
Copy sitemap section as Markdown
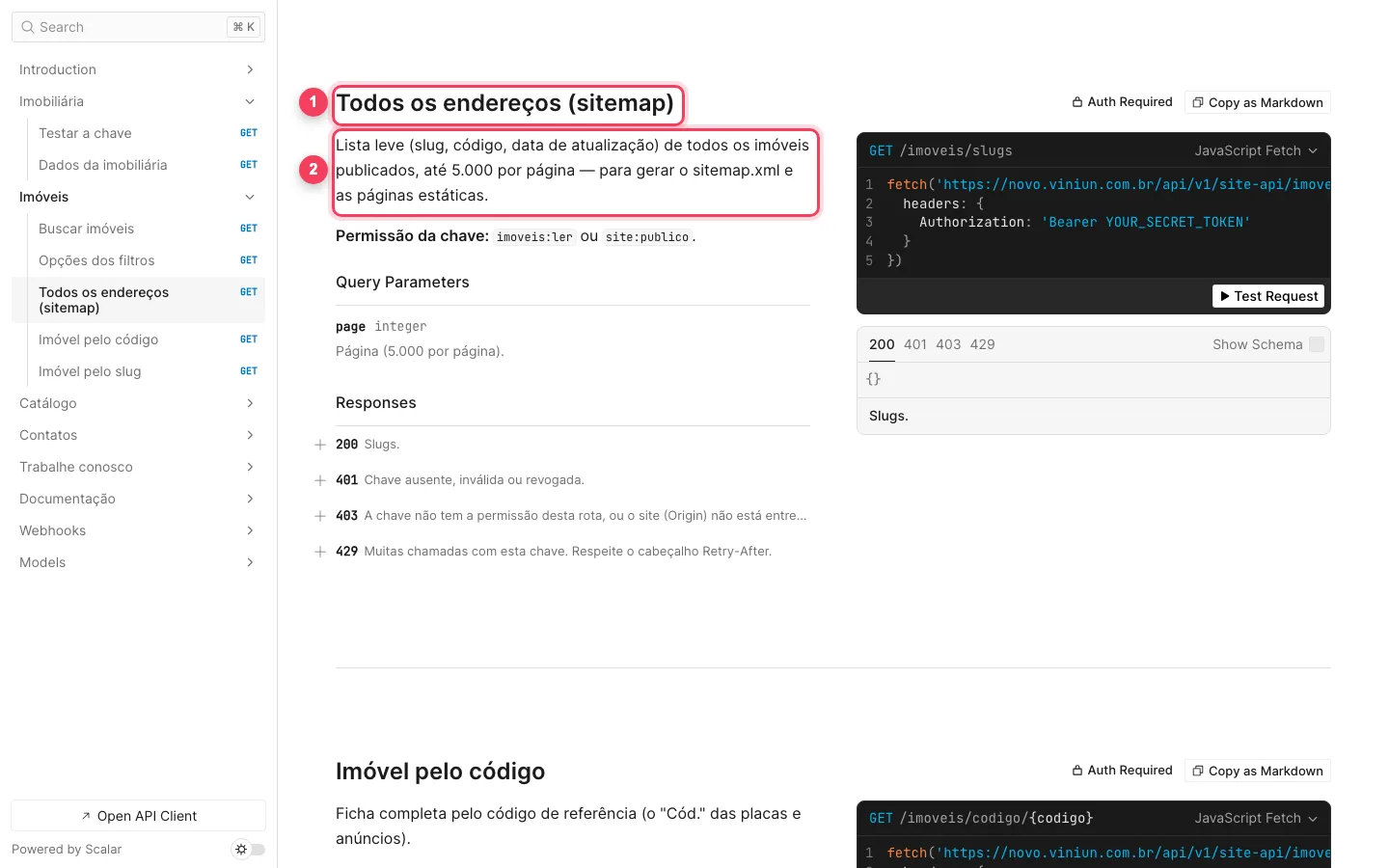[x=1258, y=102]
